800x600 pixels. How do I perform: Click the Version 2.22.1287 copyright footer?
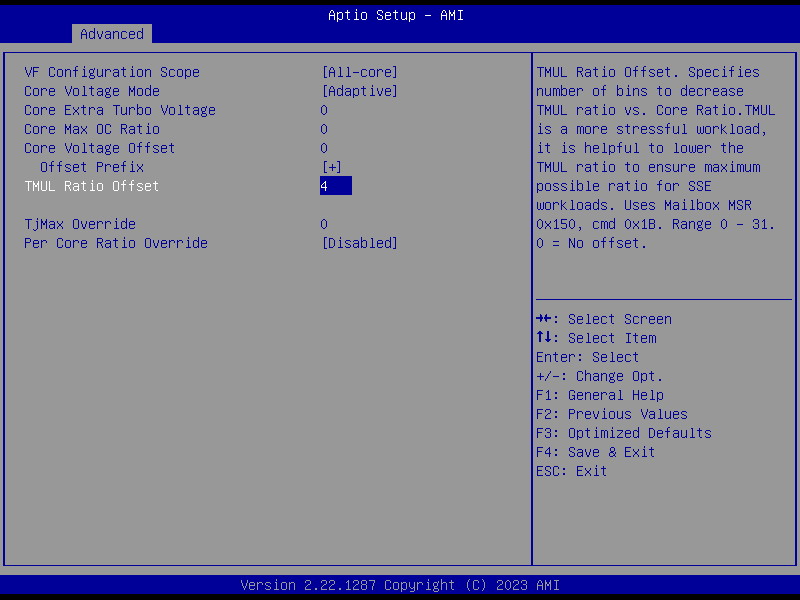click(x=400, y=585)
